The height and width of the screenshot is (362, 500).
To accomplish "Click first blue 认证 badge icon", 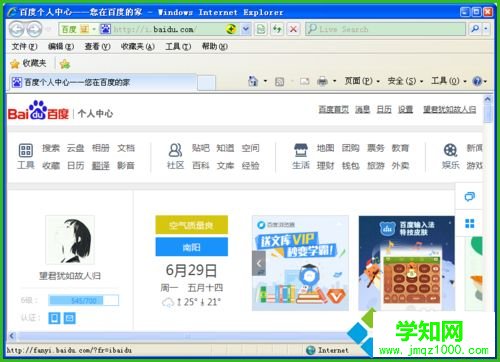I will pos(54,318).
